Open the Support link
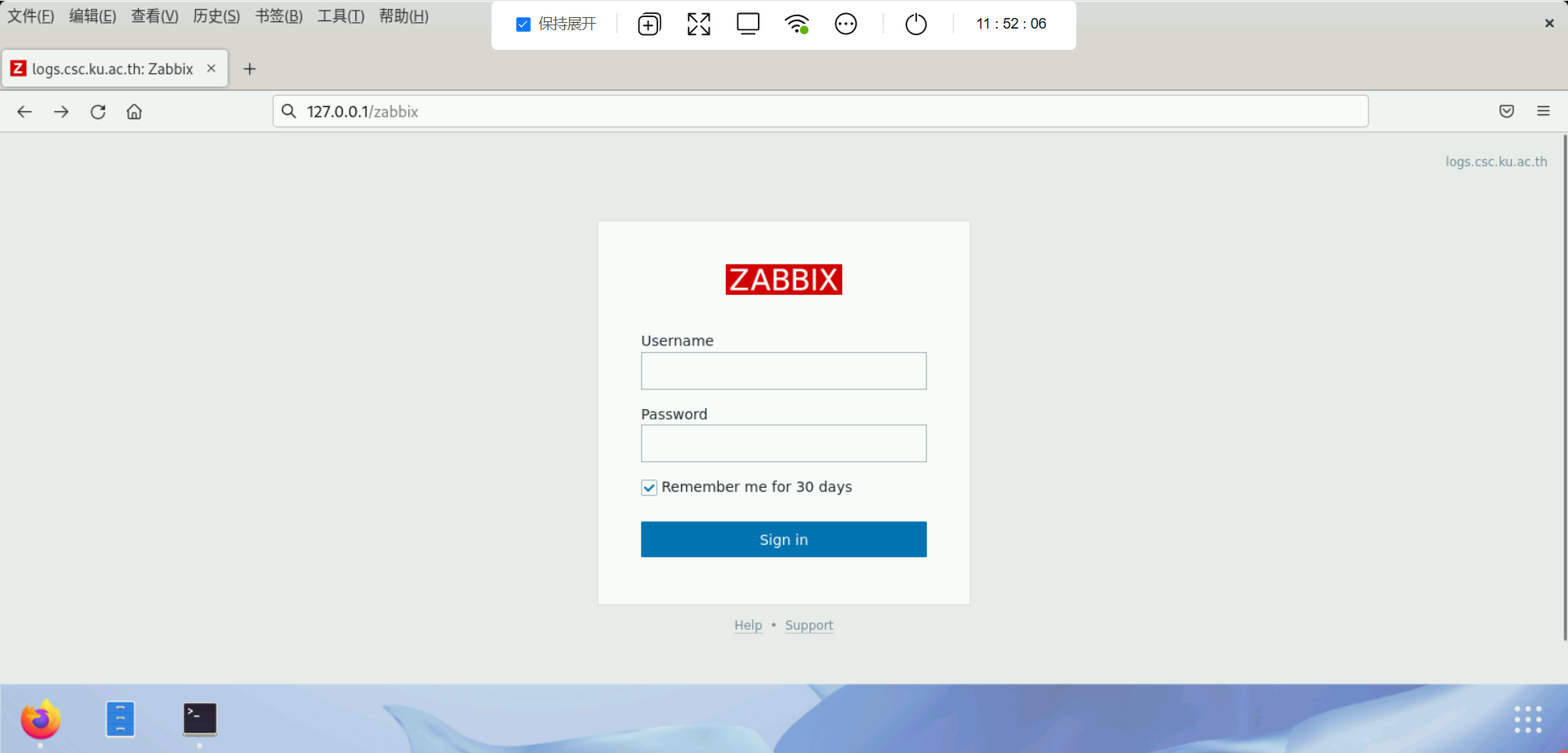 (809, 626)
